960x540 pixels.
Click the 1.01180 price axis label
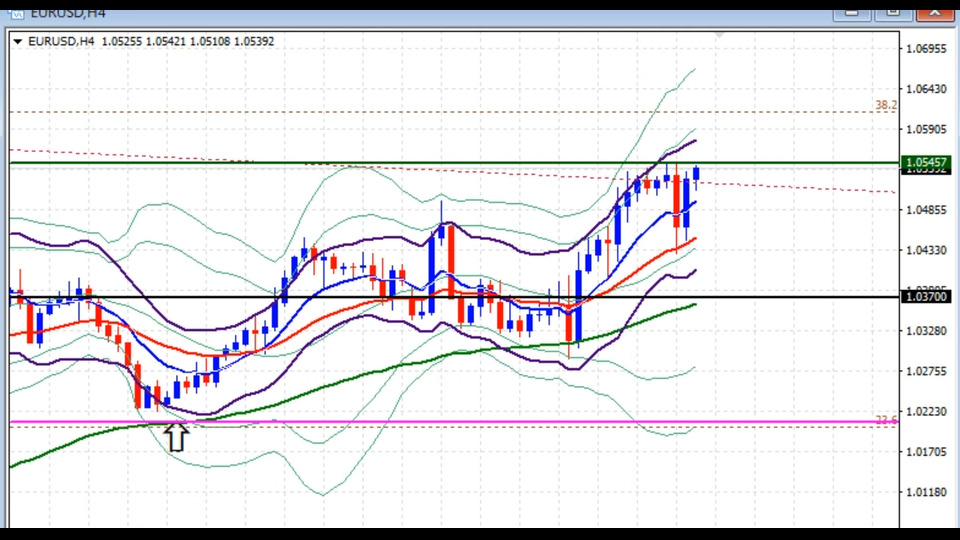pos(926,493)
